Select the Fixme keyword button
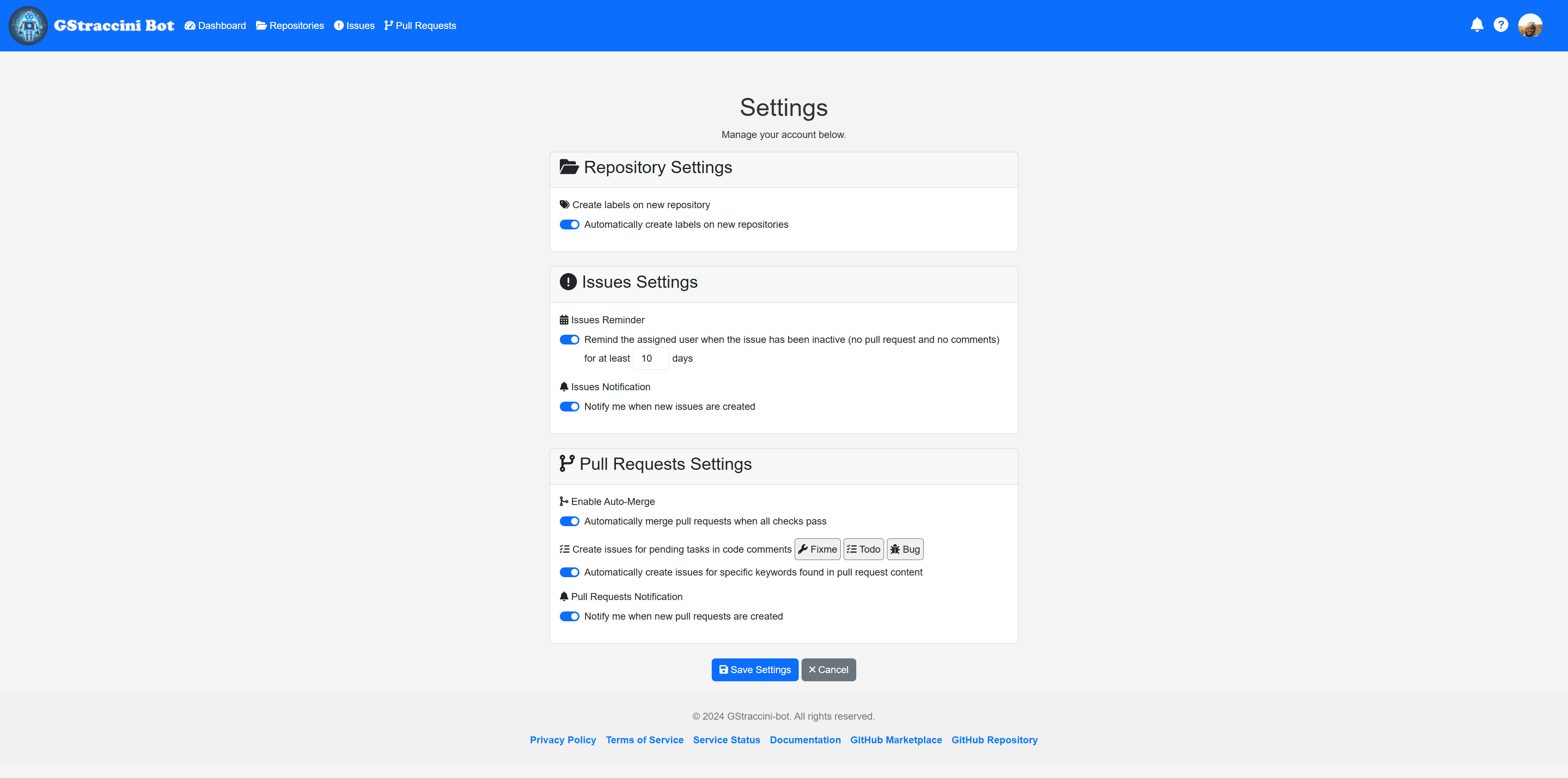 pos(817,549)
